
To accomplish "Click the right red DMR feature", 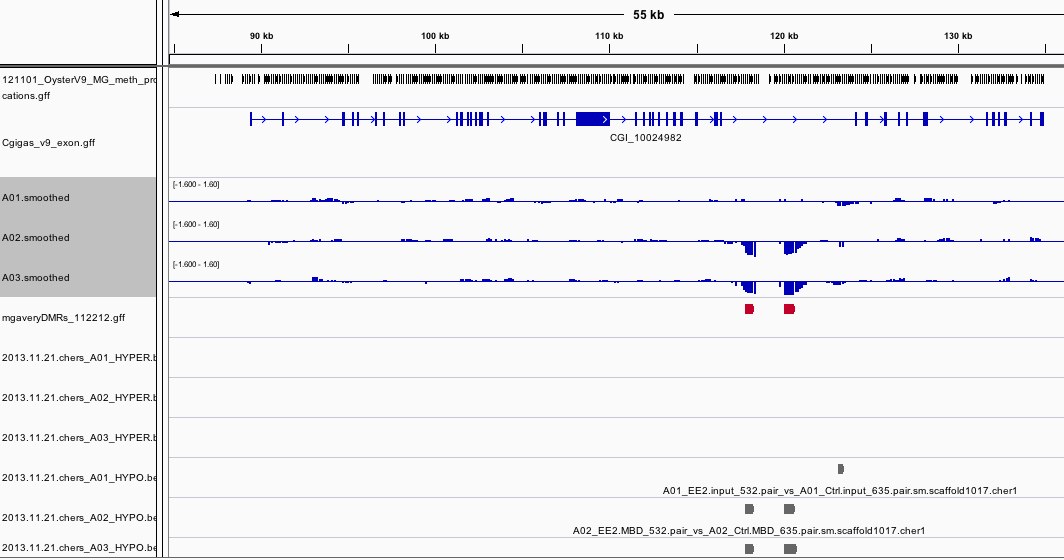I will tap(789, 309).
